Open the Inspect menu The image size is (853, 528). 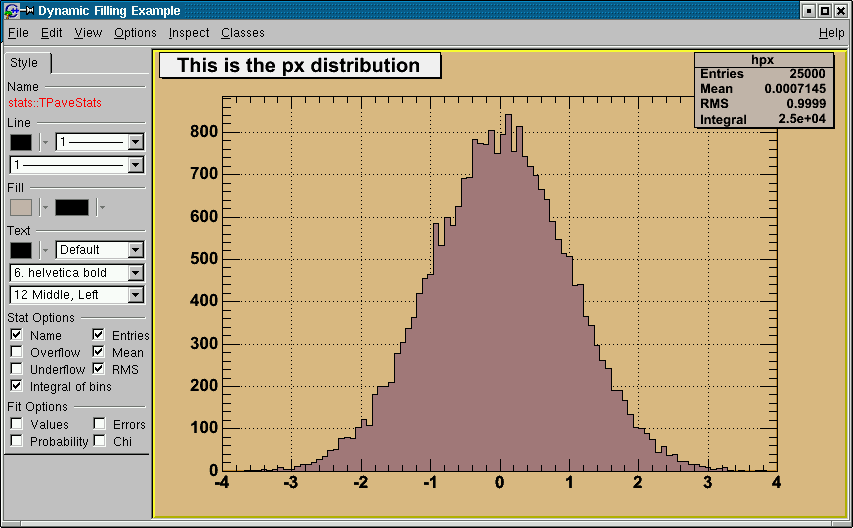coord(189,33)
